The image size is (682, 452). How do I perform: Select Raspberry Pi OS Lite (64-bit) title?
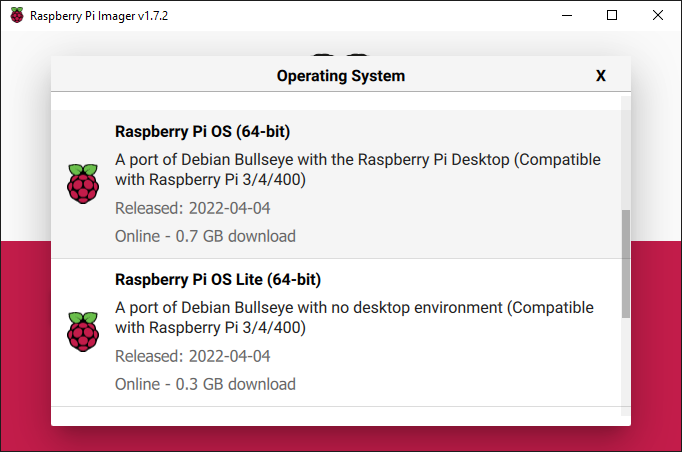[x=218, y=279]
